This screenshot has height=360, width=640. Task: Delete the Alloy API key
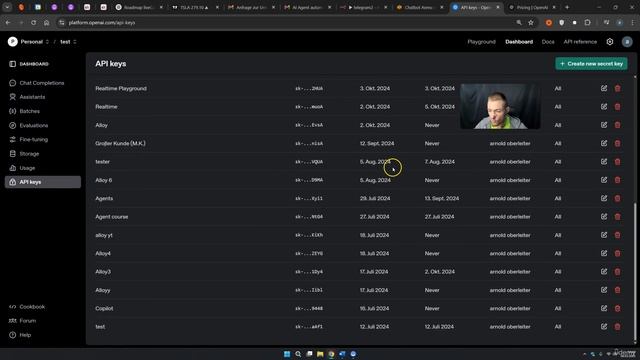pyautogui.click(x=618, y=125)
